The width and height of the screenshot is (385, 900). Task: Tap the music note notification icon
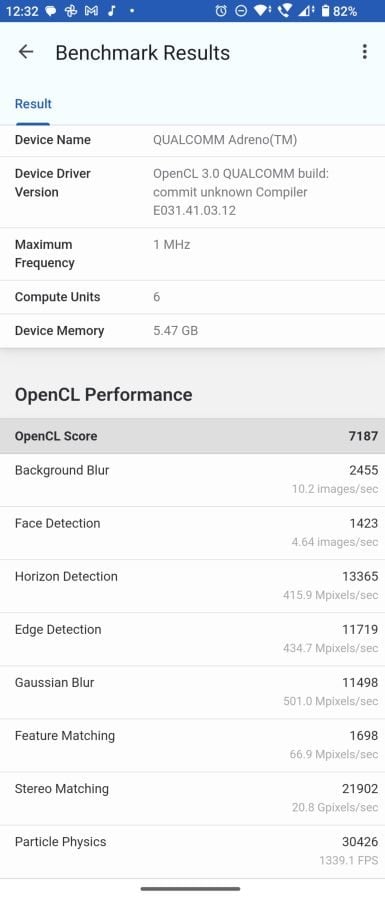[111, 11]
